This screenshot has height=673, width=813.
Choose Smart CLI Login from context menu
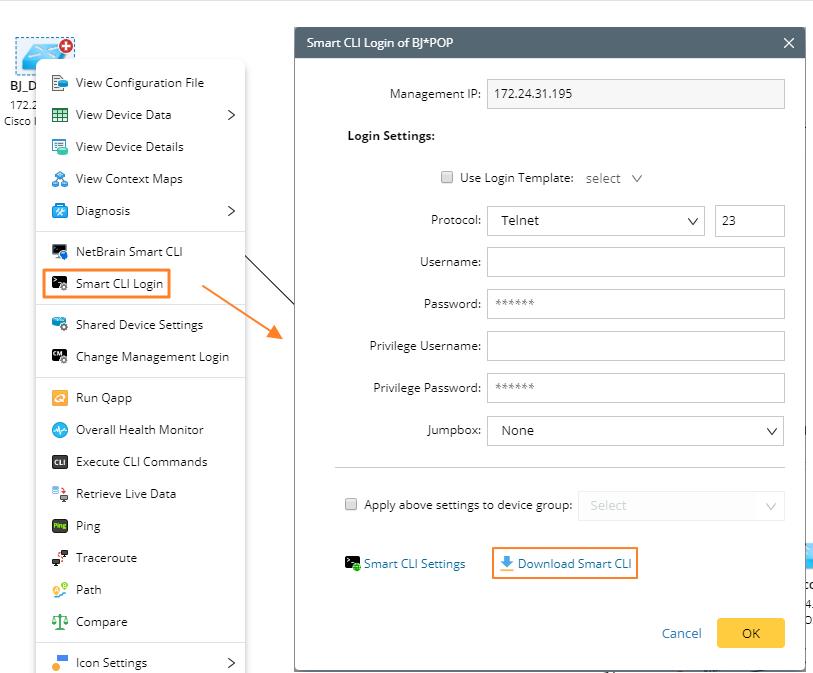point(113,284)
